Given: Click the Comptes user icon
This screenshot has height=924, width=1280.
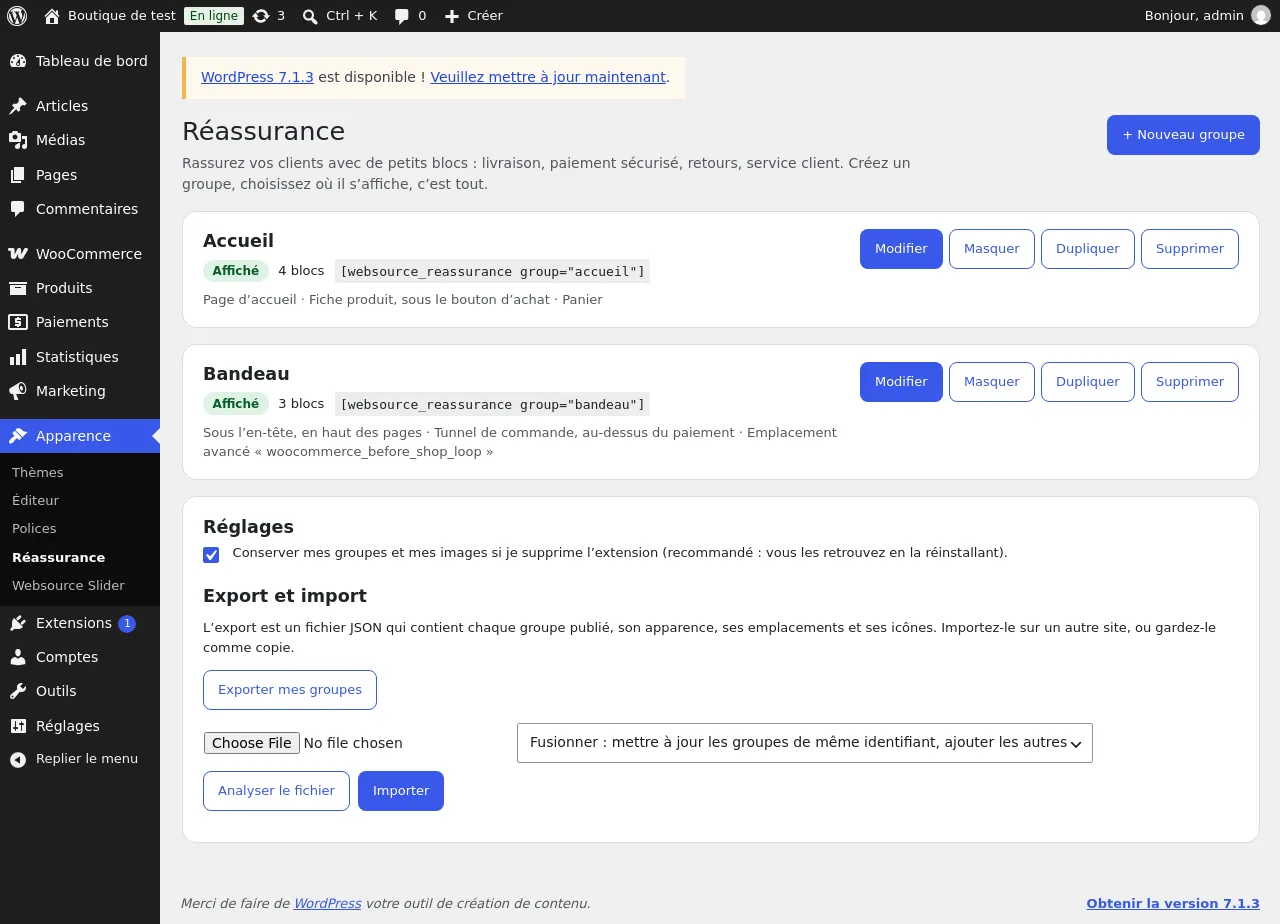Looking at the screenshot, I should (18, 657).
